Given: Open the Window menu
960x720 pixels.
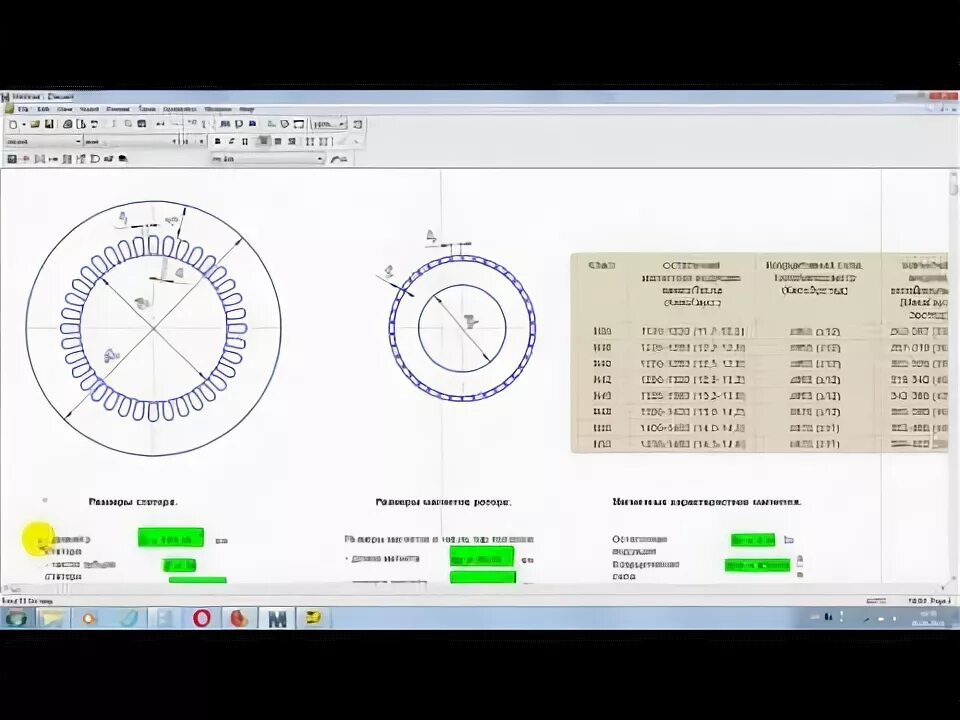Looking at the screenshot, I should click(x=218, y=109).
